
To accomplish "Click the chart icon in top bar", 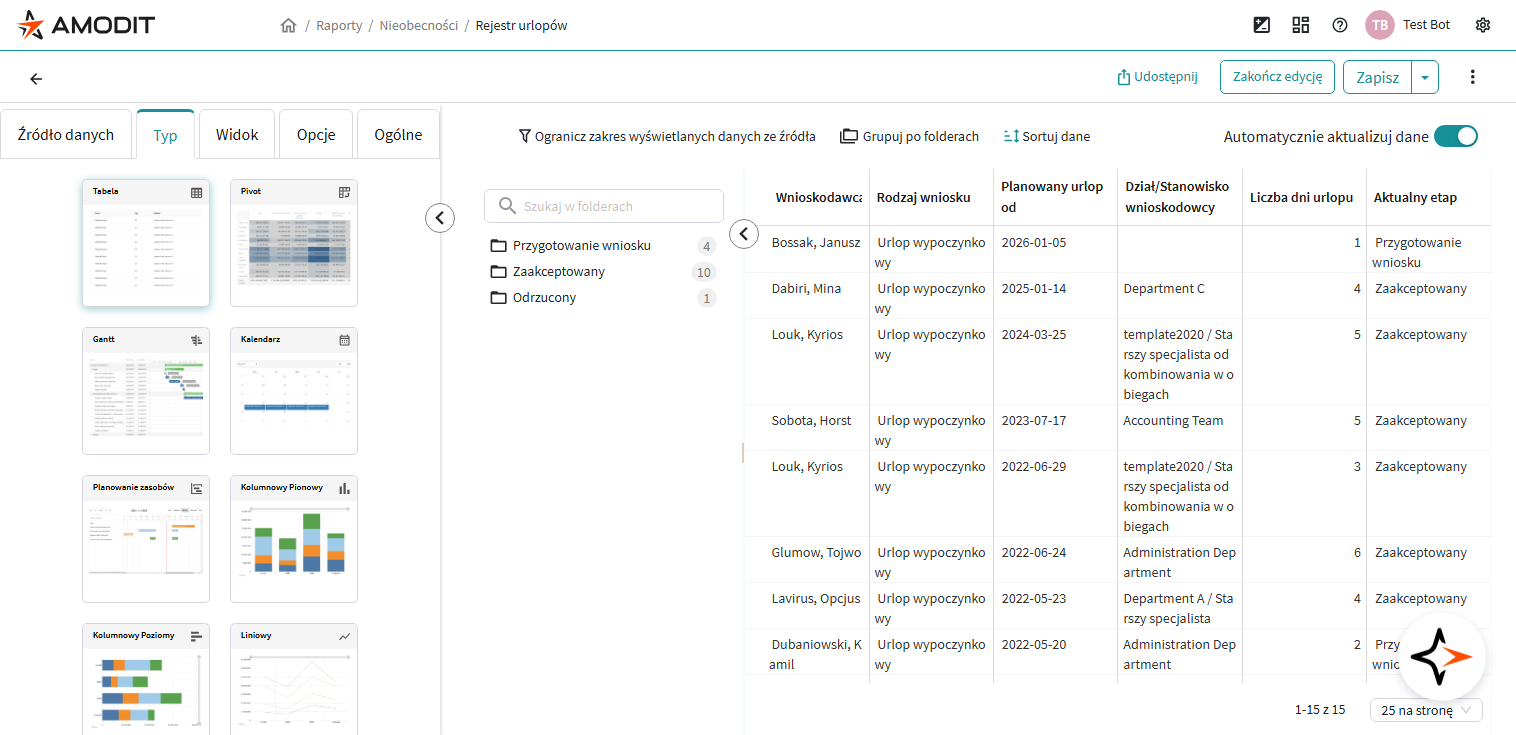I will pos(1262,25).
